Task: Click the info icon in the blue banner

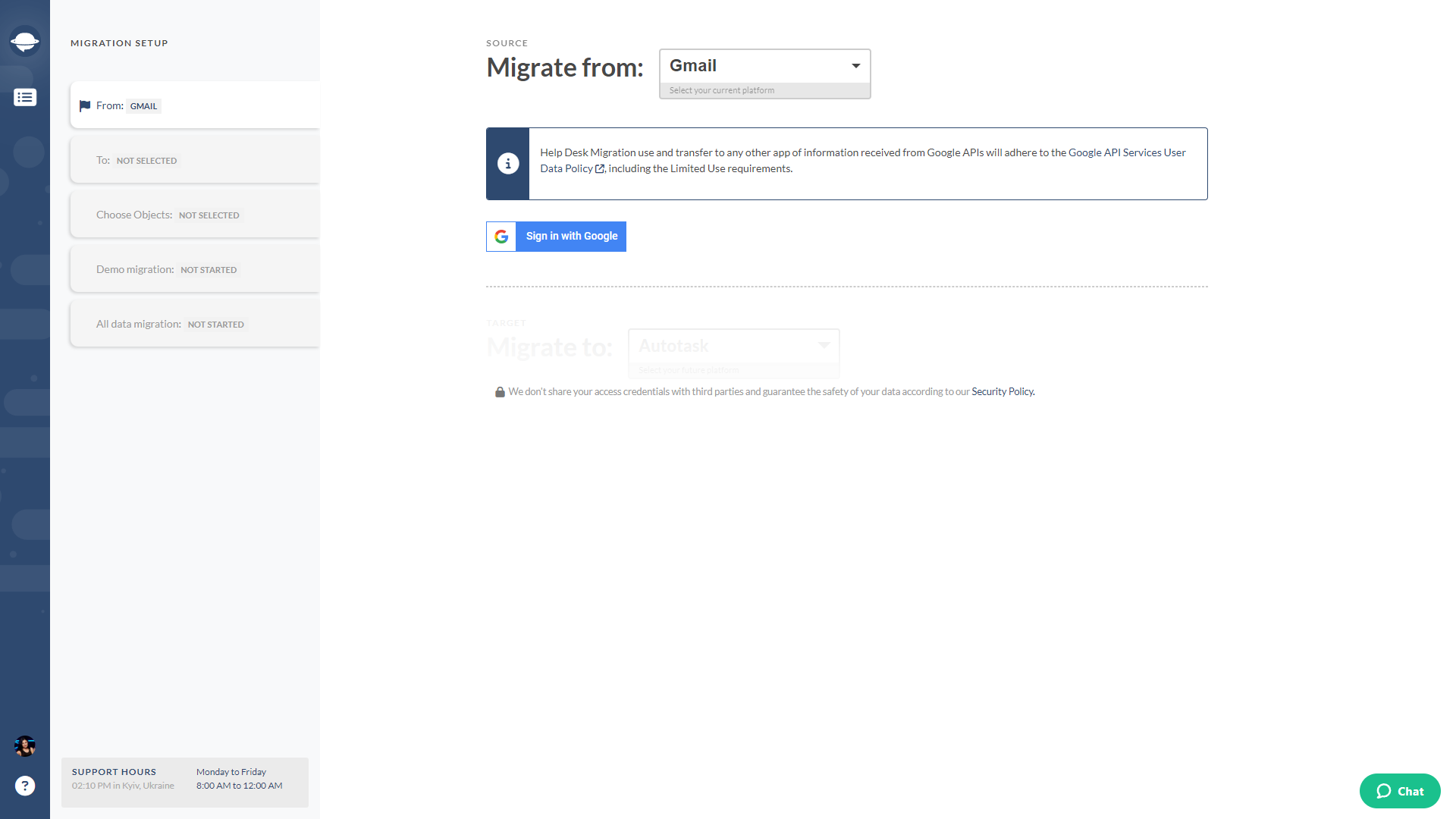Action: (508, 163)
